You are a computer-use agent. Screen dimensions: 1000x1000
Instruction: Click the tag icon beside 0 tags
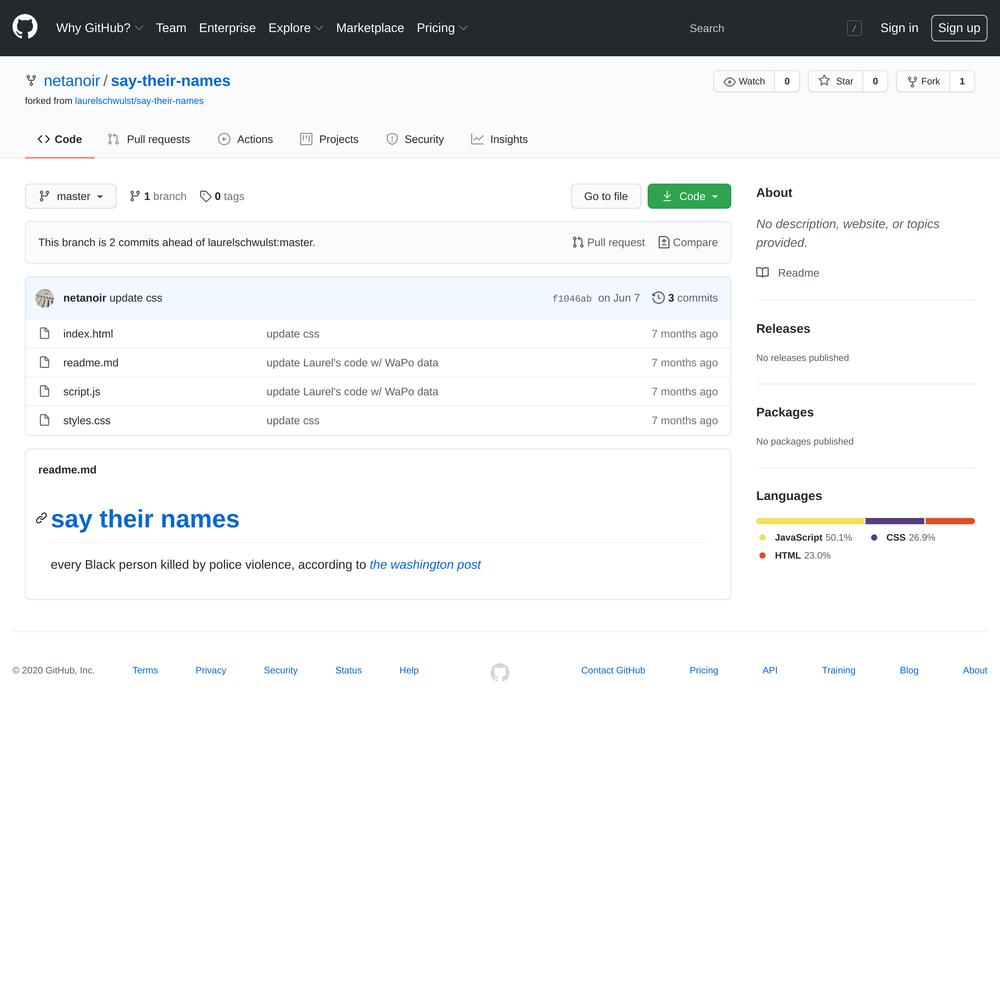[205, 196]
